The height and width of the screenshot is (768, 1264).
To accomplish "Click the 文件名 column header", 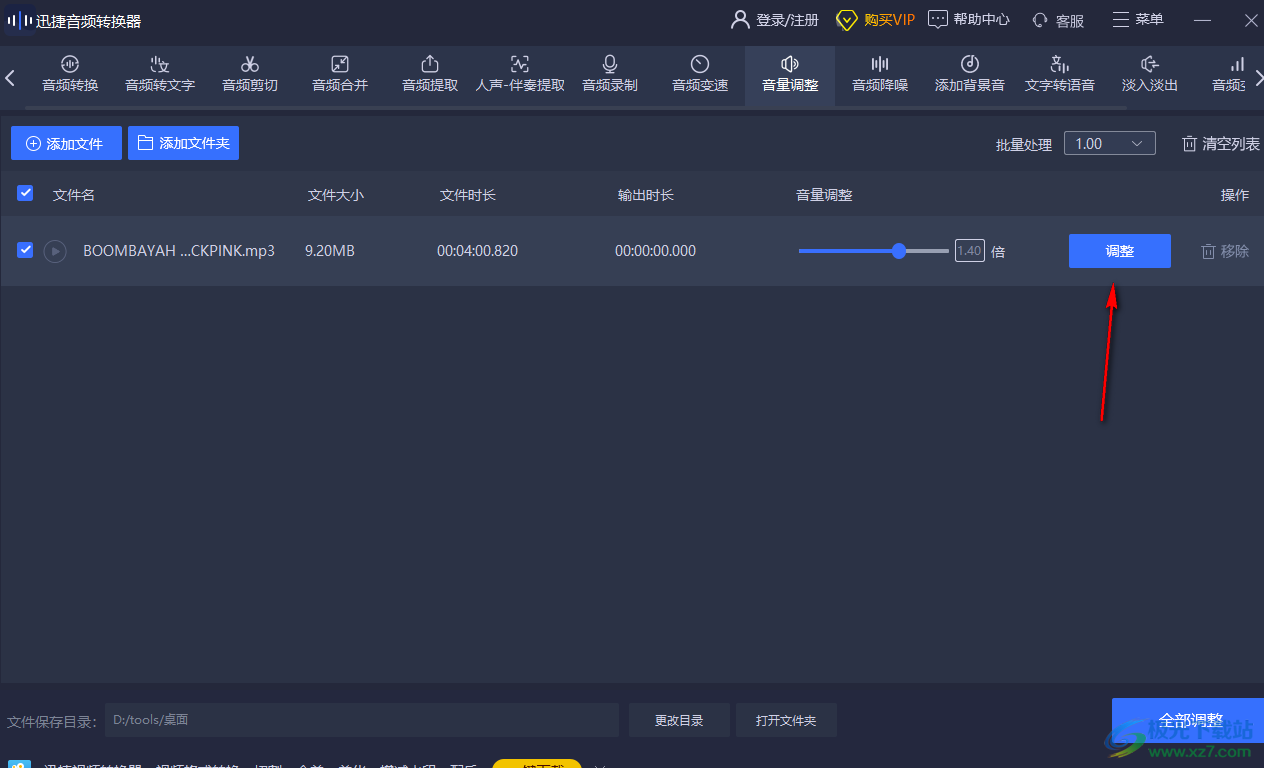I will [x=74, y=195].
